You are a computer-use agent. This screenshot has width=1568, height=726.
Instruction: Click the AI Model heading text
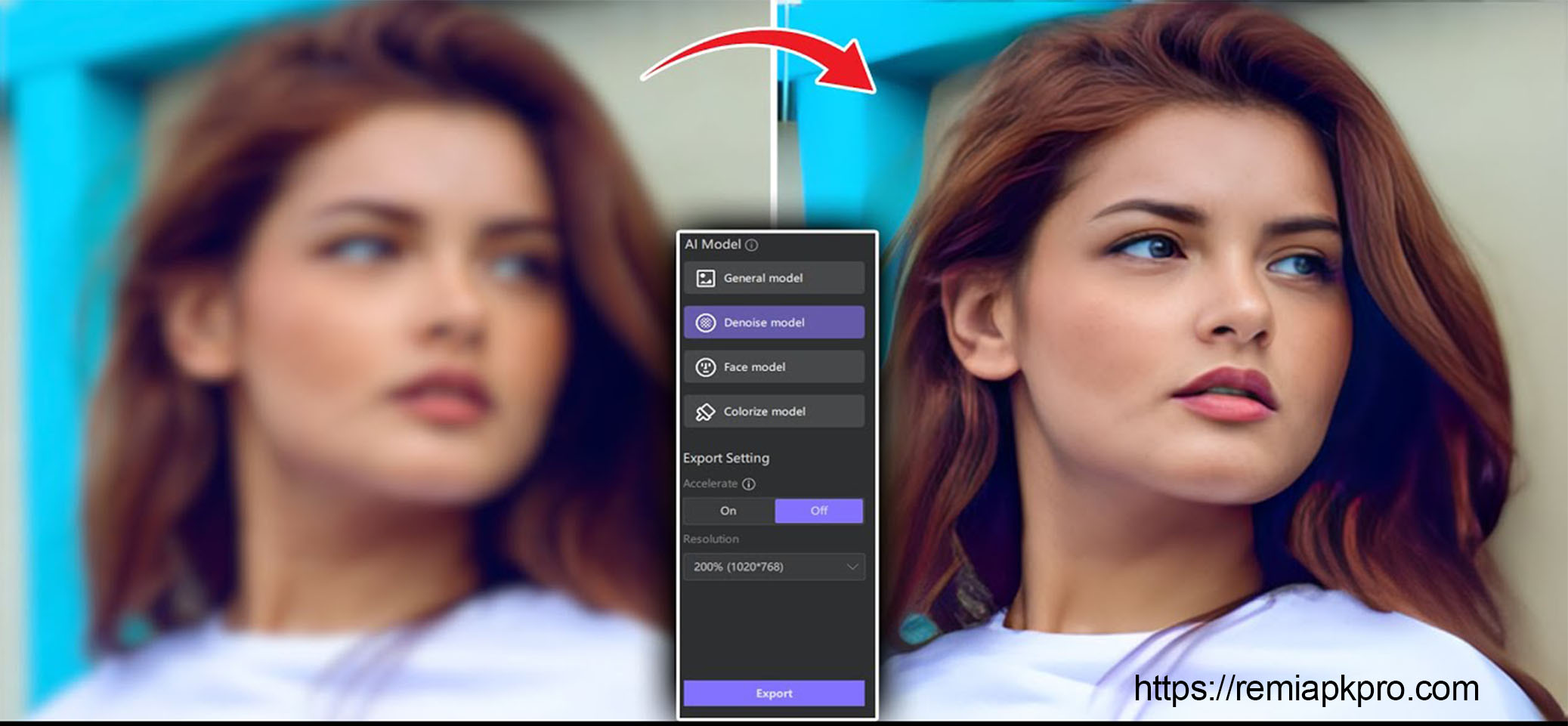coord(713,244)
